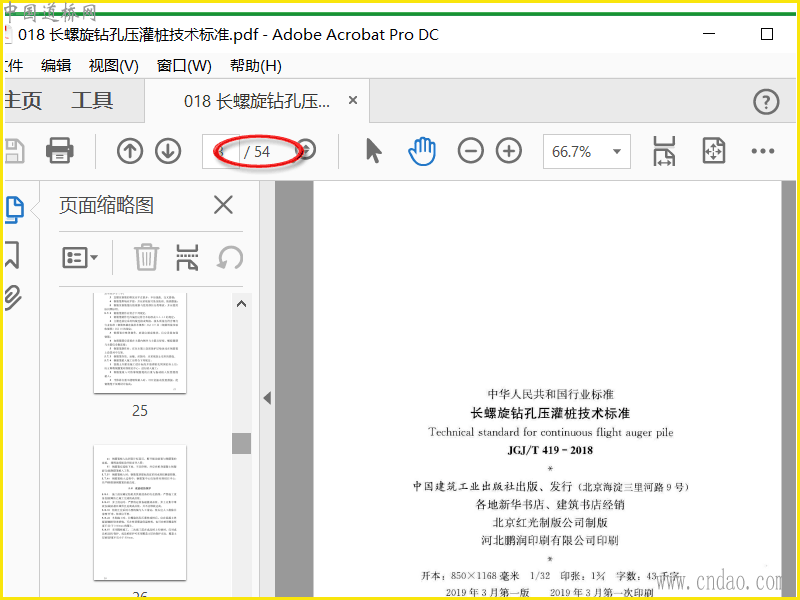Viewport: 800px width, 600px height.
Task: Open more tools ellipsis menu
Action: point(763,151)
